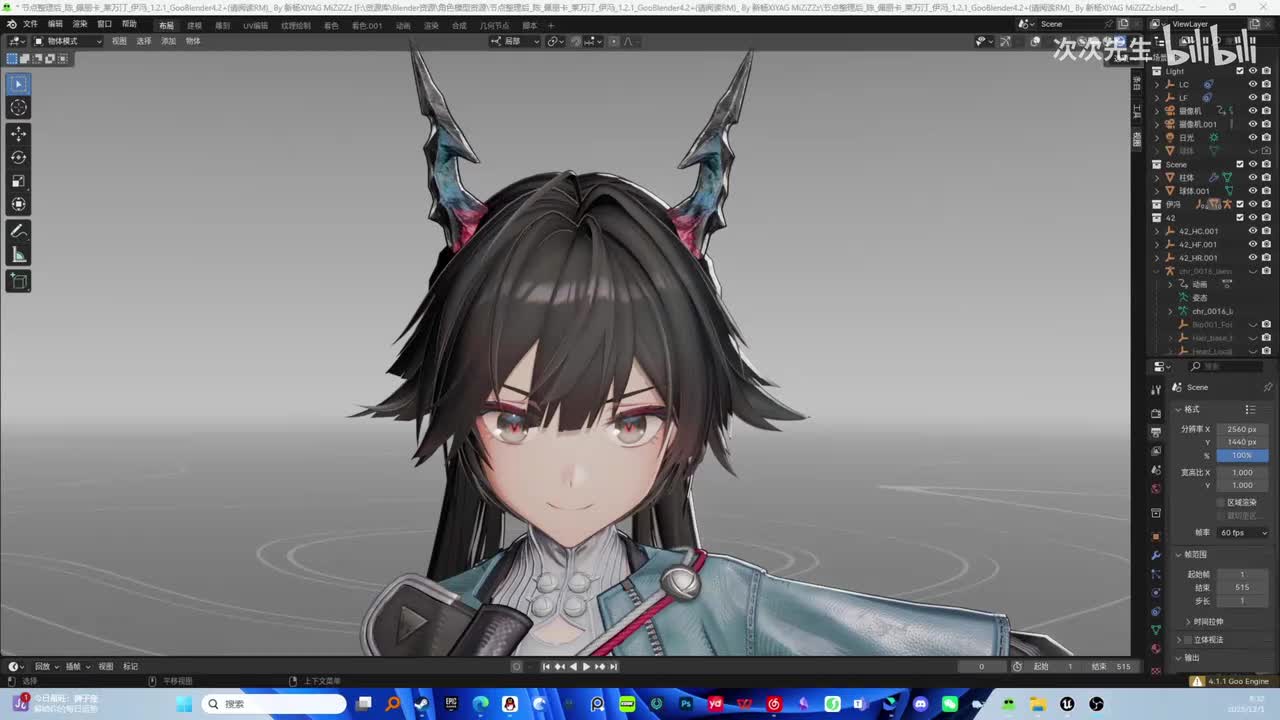This screenshot has height=720, width=1280.
Task: Click the end frame 515 field
Action: tap(1242, 587)
